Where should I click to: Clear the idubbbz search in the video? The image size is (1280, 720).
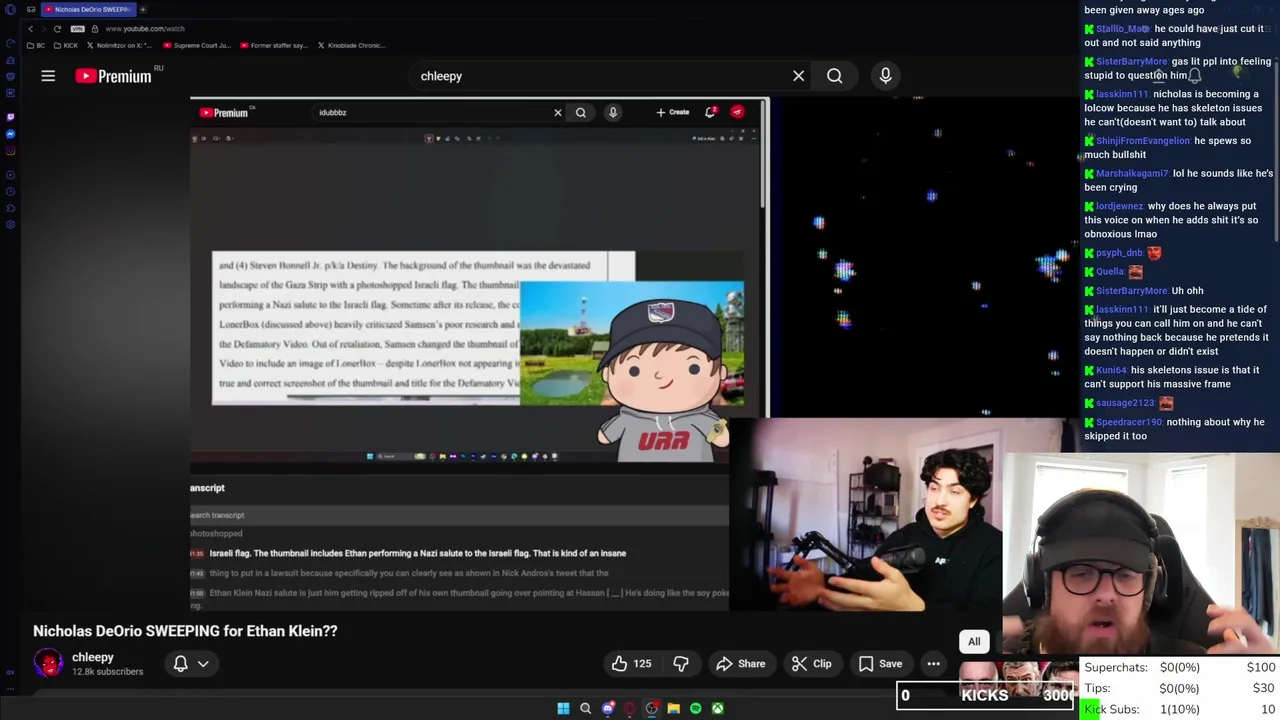558,113
